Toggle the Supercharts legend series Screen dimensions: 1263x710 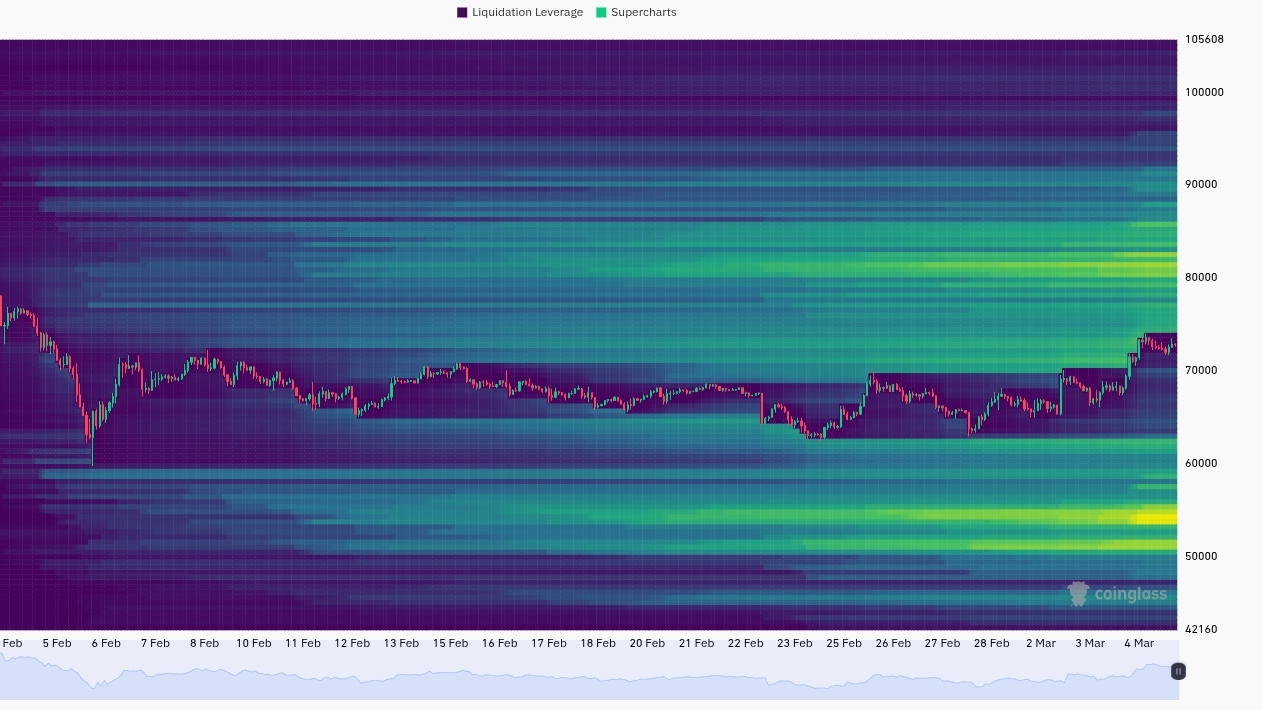[636, 13]
